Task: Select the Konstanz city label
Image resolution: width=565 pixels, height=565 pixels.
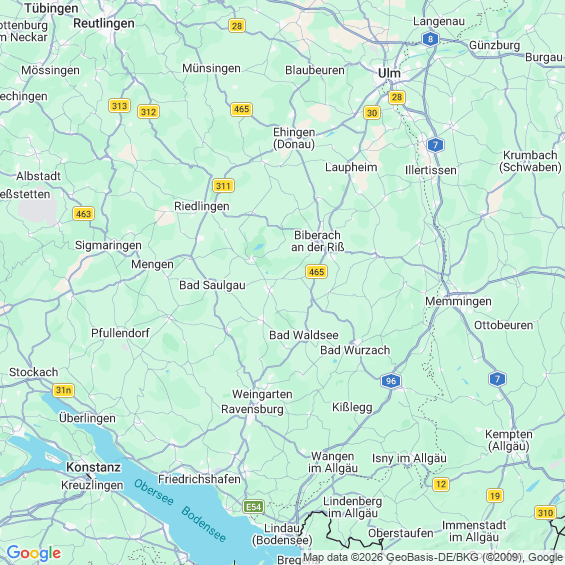Action: click(x=93, y=467)
